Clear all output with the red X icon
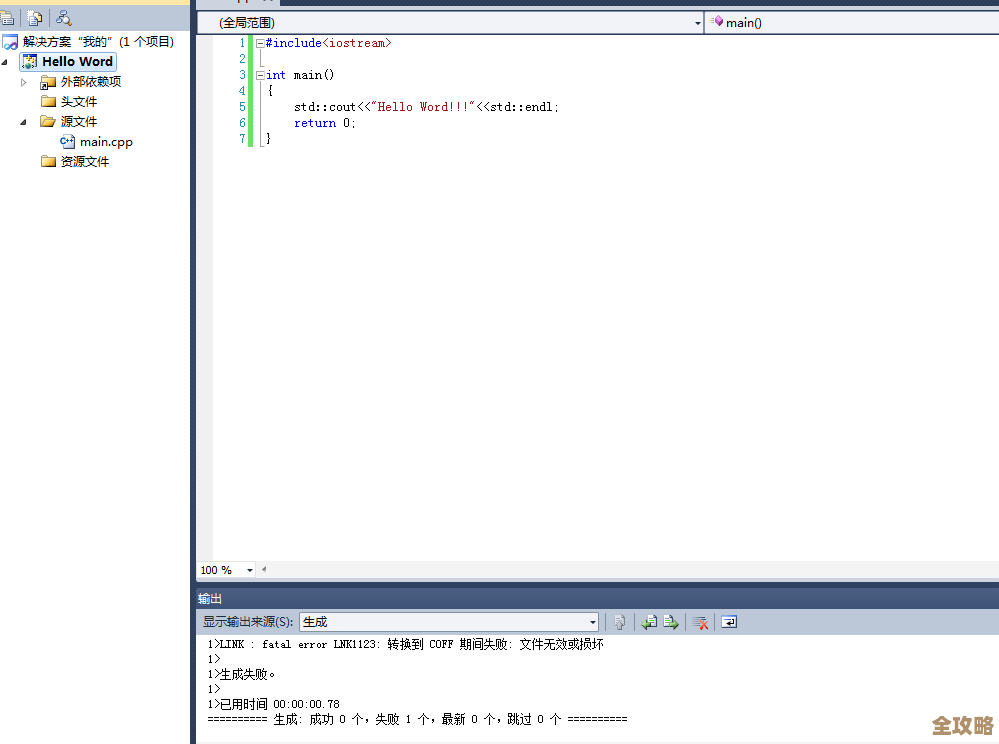The width and height of the screenshot is (999, 744). tap(701, 622)
